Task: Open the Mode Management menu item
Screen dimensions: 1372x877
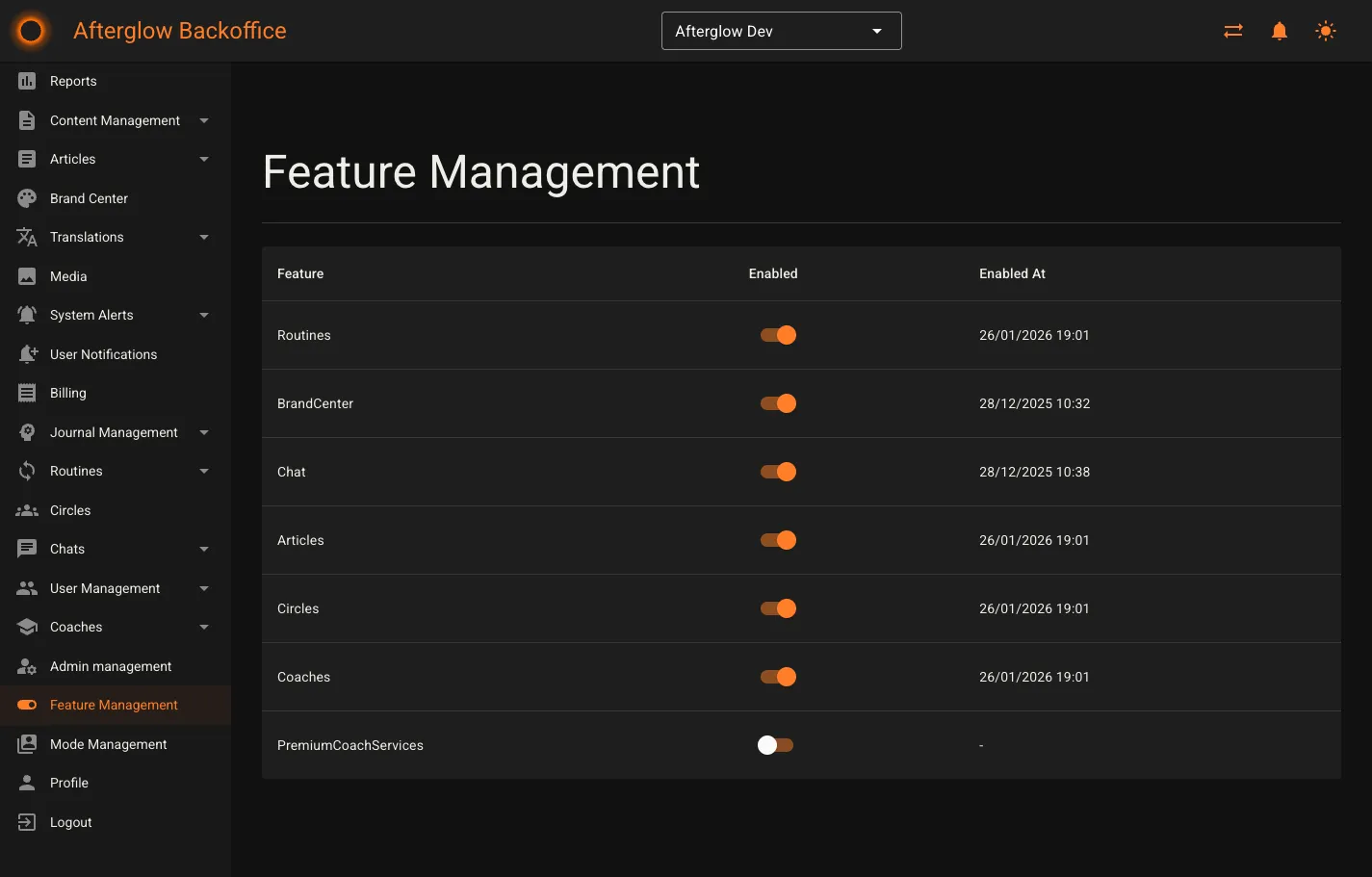Action: click(x=107, y=744)
